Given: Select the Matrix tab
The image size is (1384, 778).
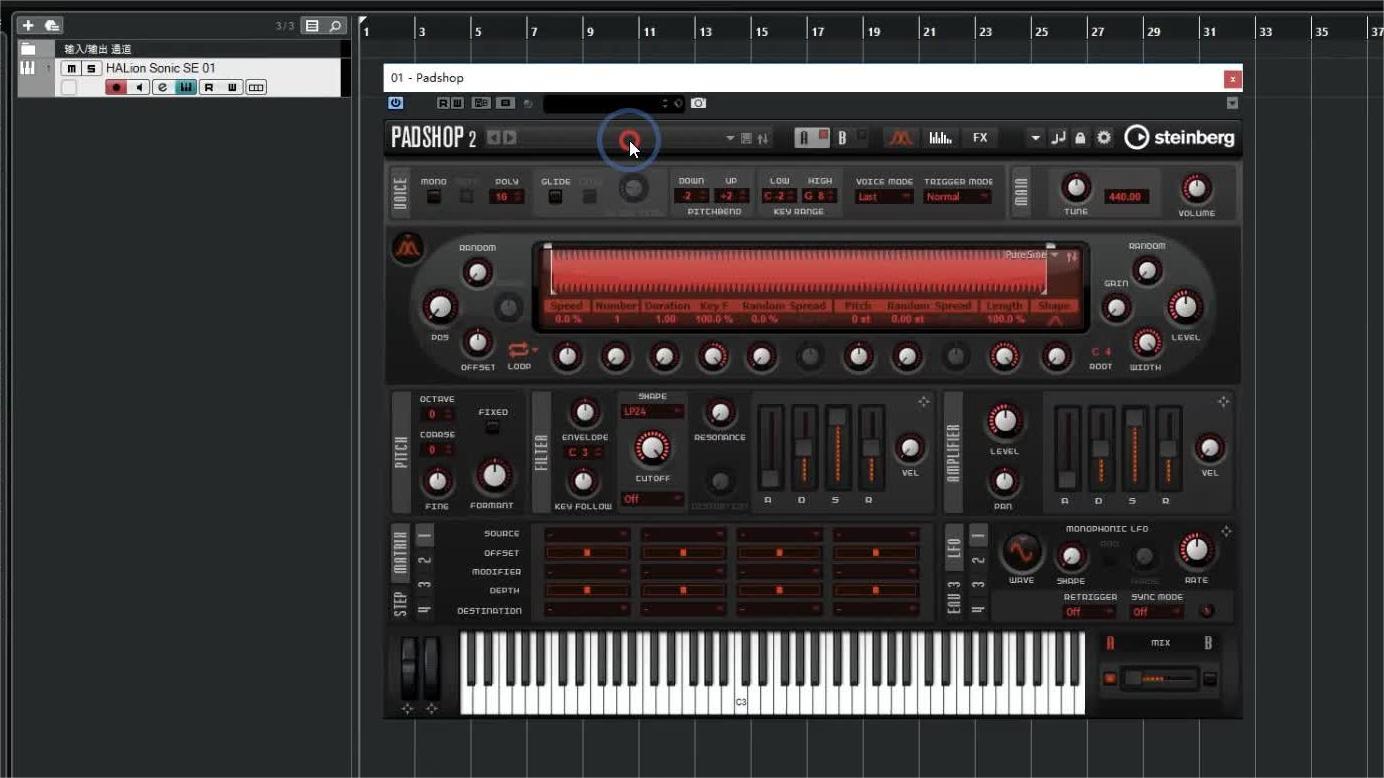Looking at the screenshot, I should pyautogui.click(x=400, y=552).
